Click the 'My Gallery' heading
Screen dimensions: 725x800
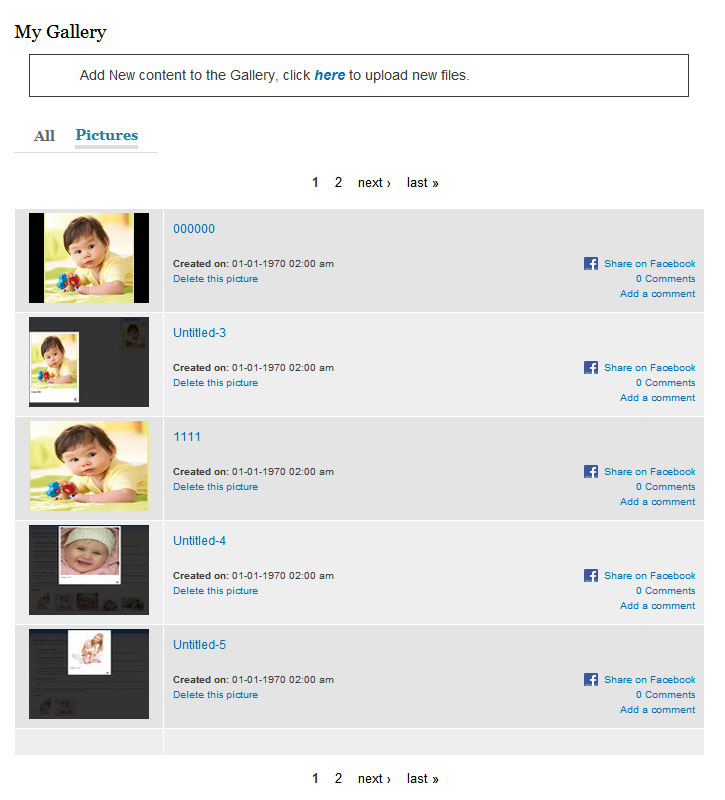pos(60,32)
